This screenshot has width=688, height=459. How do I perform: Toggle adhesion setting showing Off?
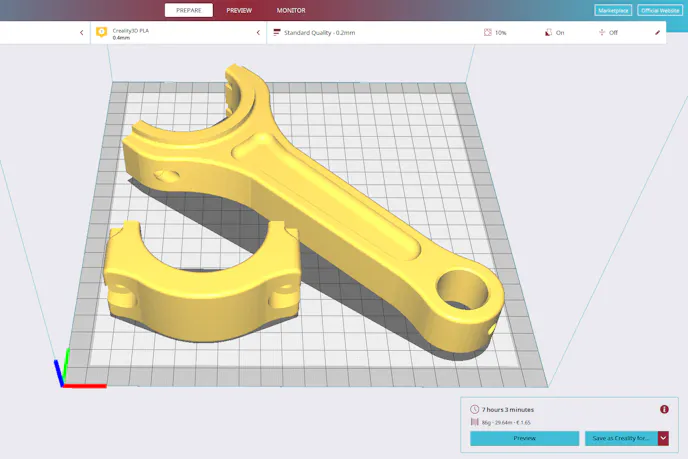coord(607,33)
